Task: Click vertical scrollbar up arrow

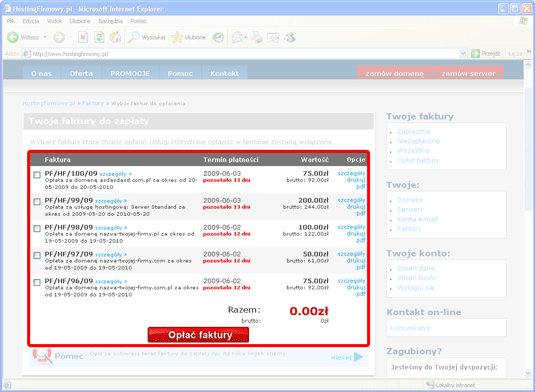Action: pos(528,64)
